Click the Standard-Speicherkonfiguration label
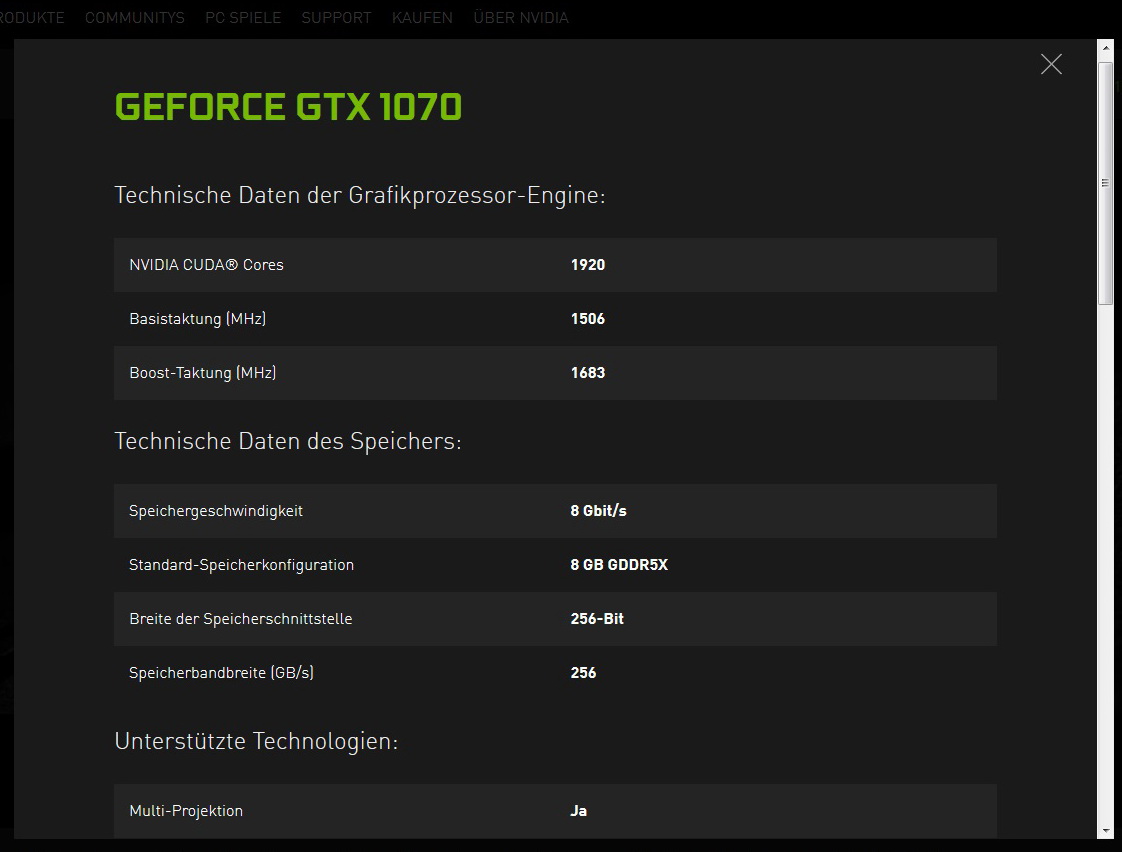Viewport: 1122px width, 852px height. pos(241,564)
